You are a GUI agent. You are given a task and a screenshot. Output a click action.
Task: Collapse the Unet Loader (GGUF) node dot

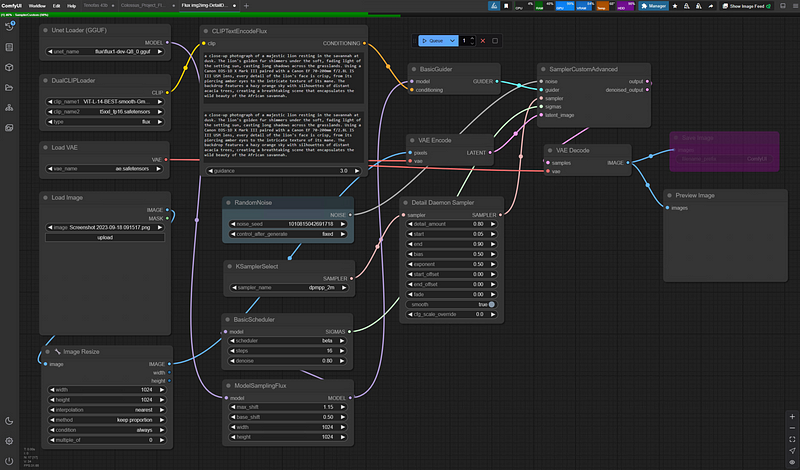tap(46, 31)
